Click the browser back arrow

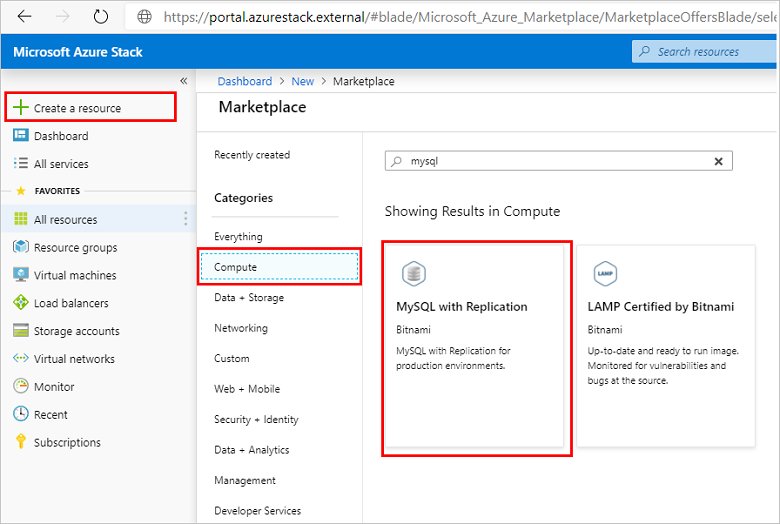pos(25,17)
